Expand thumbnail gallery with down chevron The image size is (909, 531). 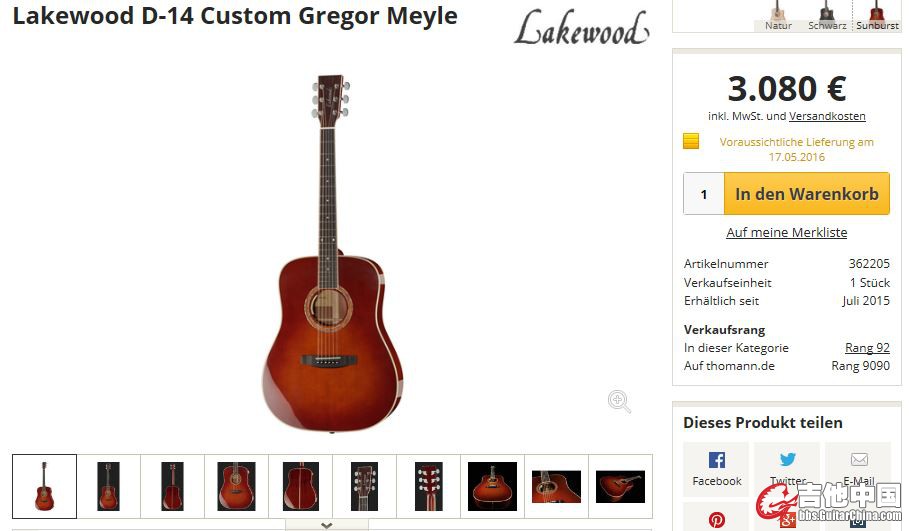[326, 525]
